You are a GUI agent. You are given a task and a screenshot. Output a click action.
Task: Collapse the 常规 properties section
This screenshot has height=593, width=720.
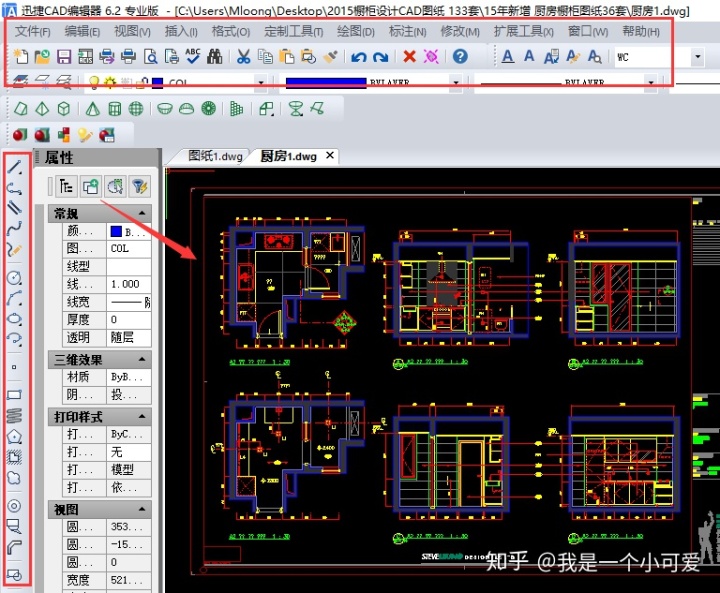point(142,213)
